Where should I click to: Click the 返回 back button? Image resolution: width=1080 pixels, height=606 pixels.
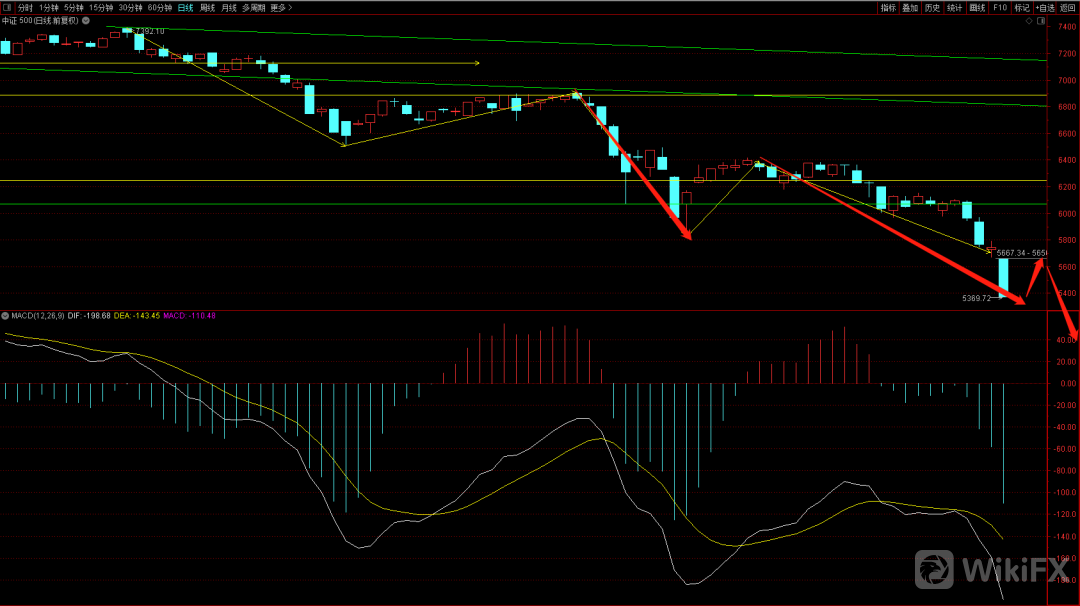[x=1068, y=7]
